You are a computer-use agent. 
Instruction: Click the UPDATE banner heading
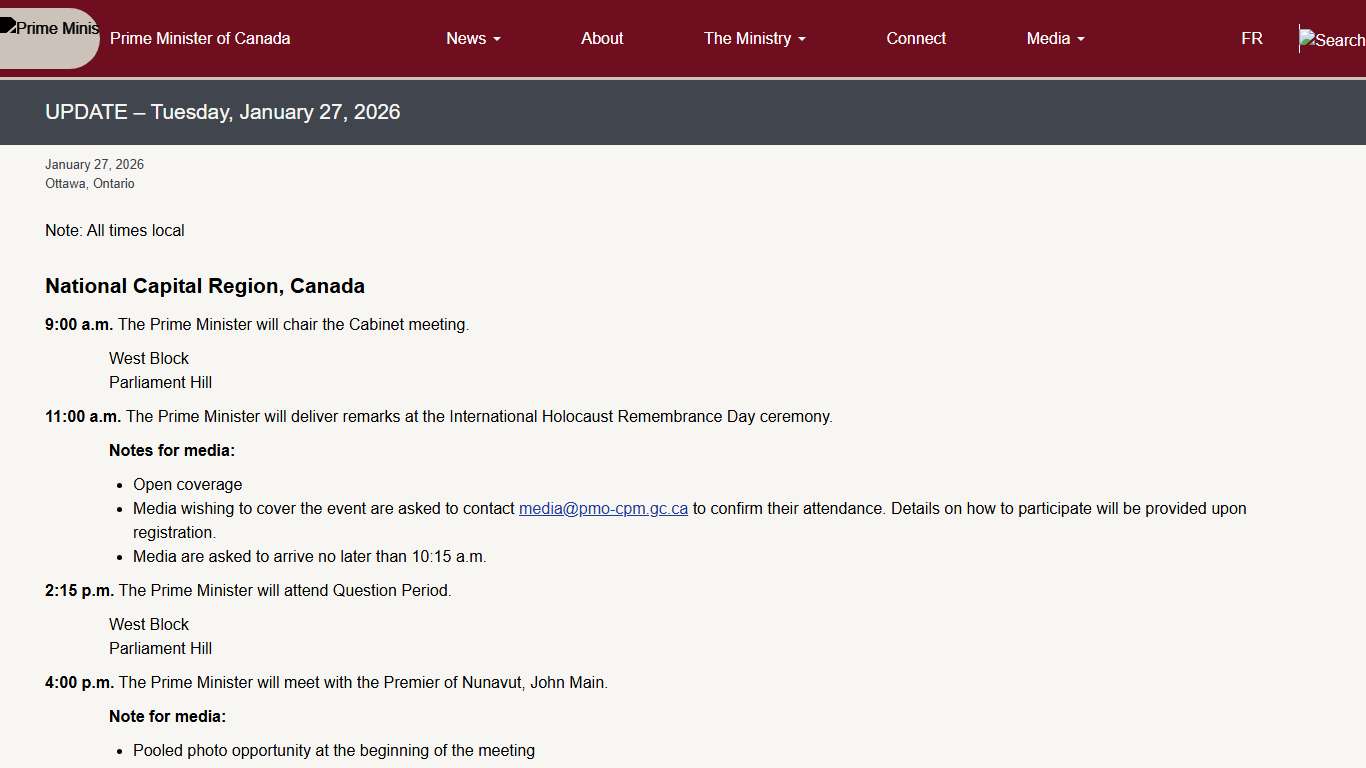click(222, 112)
